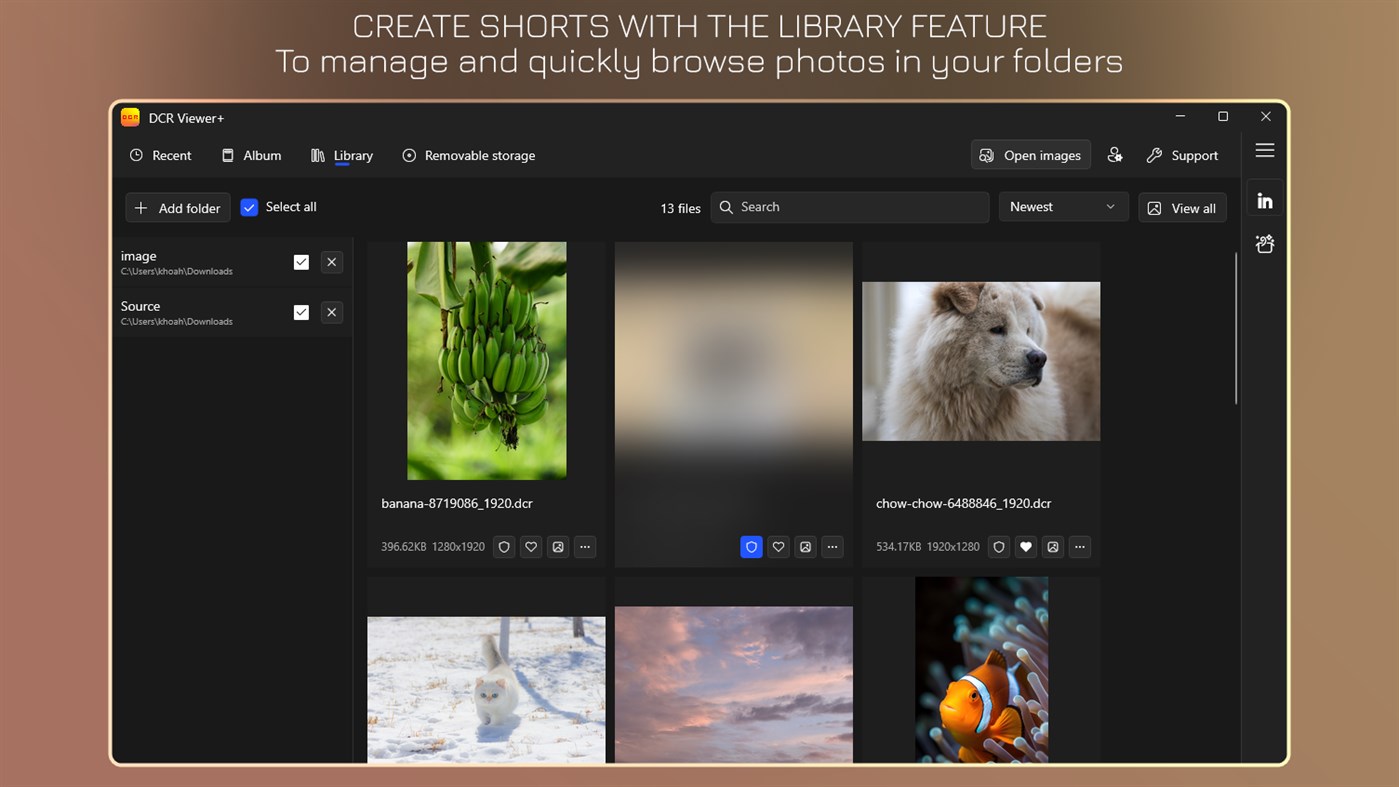Remove the Source folder with its X button
This screenshot has height=787, width=1399.
coord(331,312)
